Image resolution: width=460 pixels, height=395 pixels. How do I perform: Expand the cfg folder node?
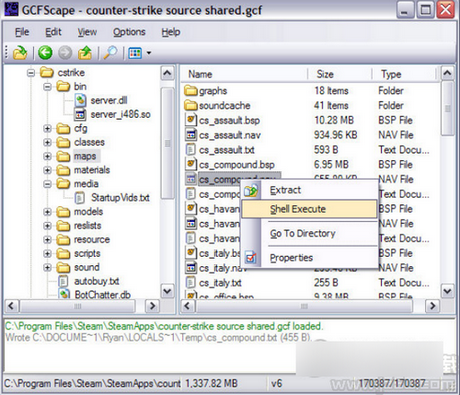(47, 128)
